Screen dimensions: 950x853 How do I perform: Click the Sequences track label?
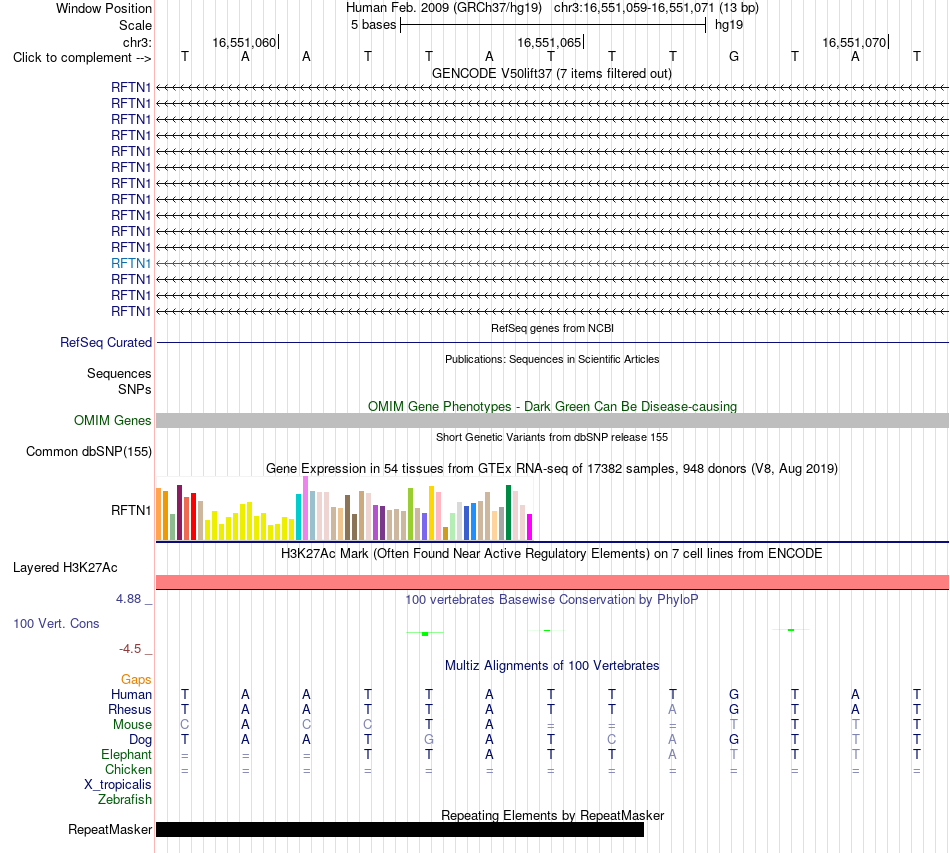(119, 373)
